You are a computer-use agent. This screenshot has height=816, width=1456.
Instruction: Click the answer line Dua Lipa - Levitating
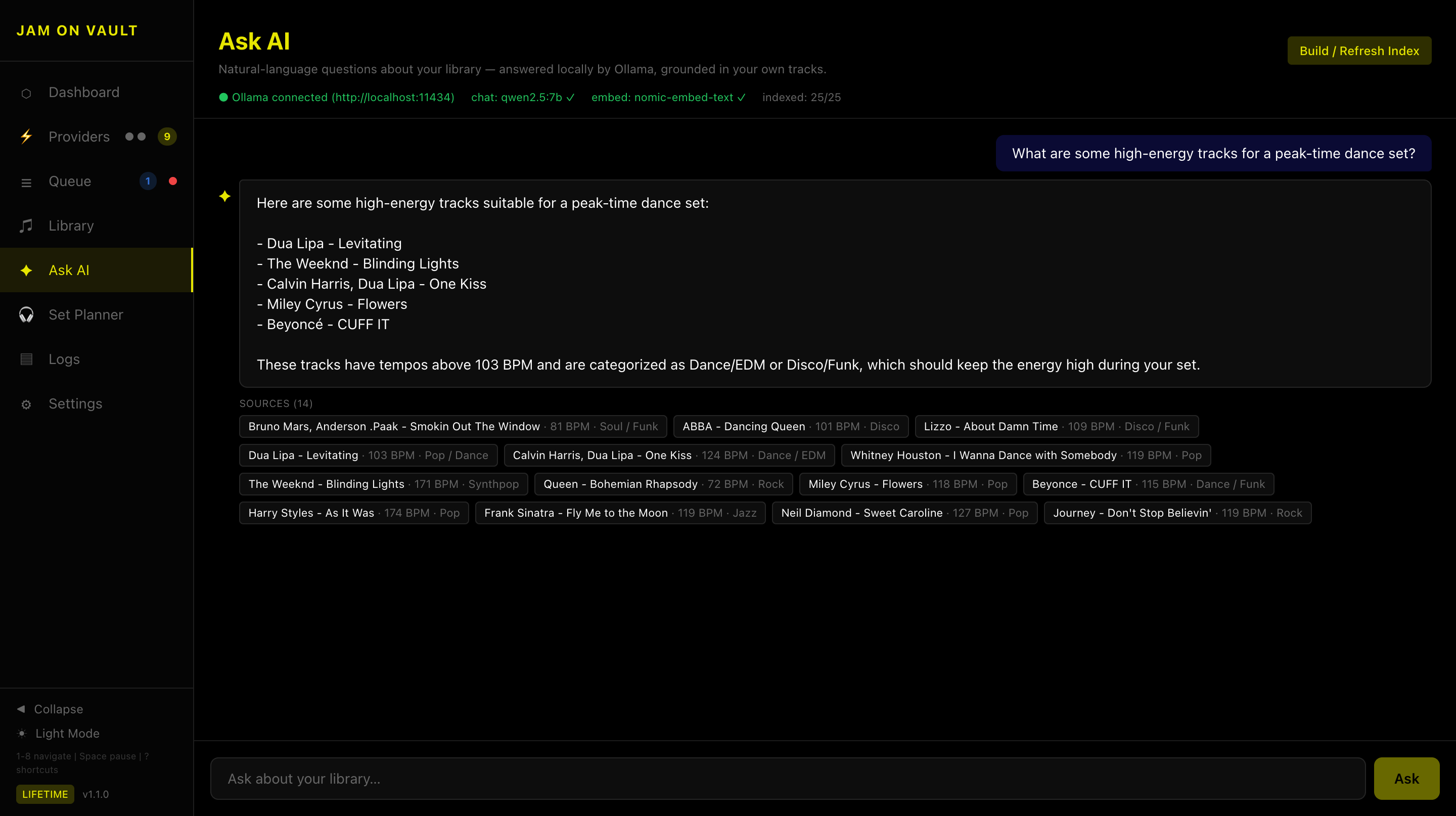point(329,244)
